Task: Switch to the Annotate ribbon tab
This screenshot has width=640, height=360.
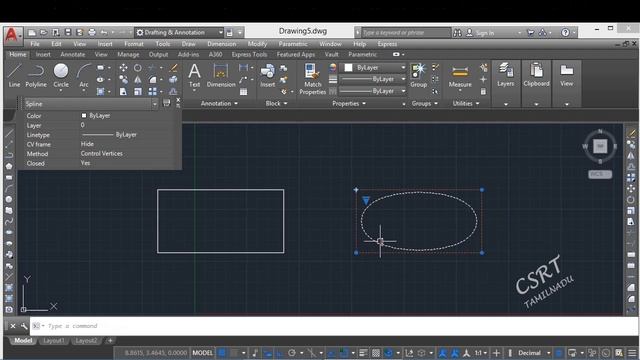Action: [73, 54]
